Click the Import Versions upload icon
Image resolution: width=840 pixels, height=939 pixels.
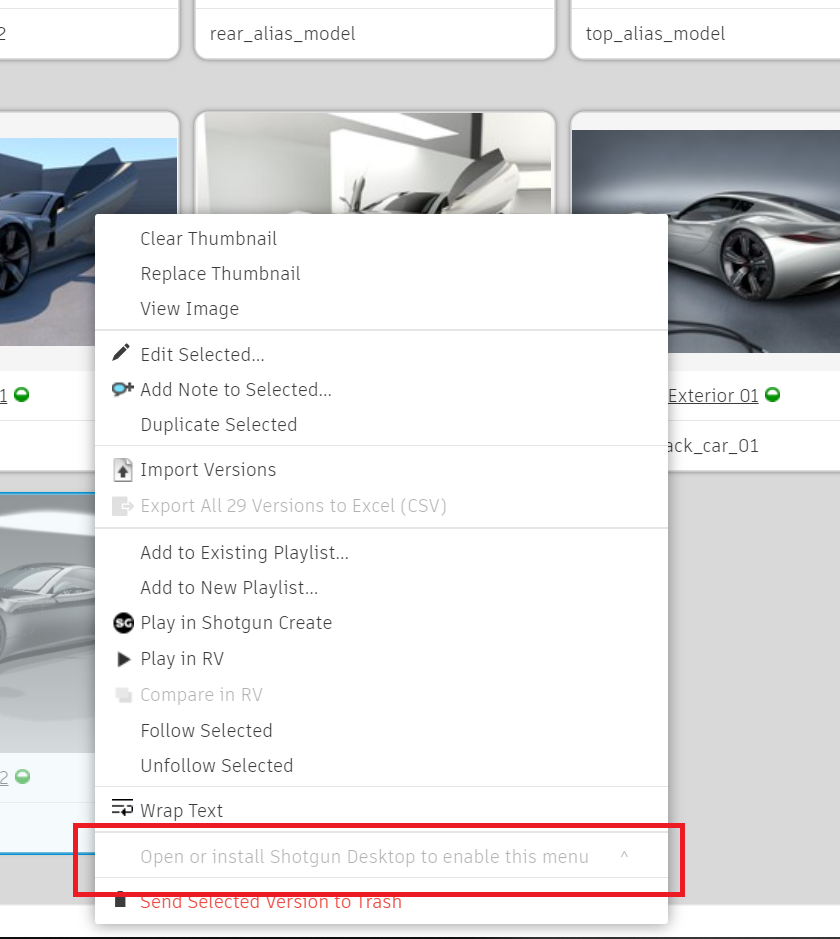(x=123, y=470)
